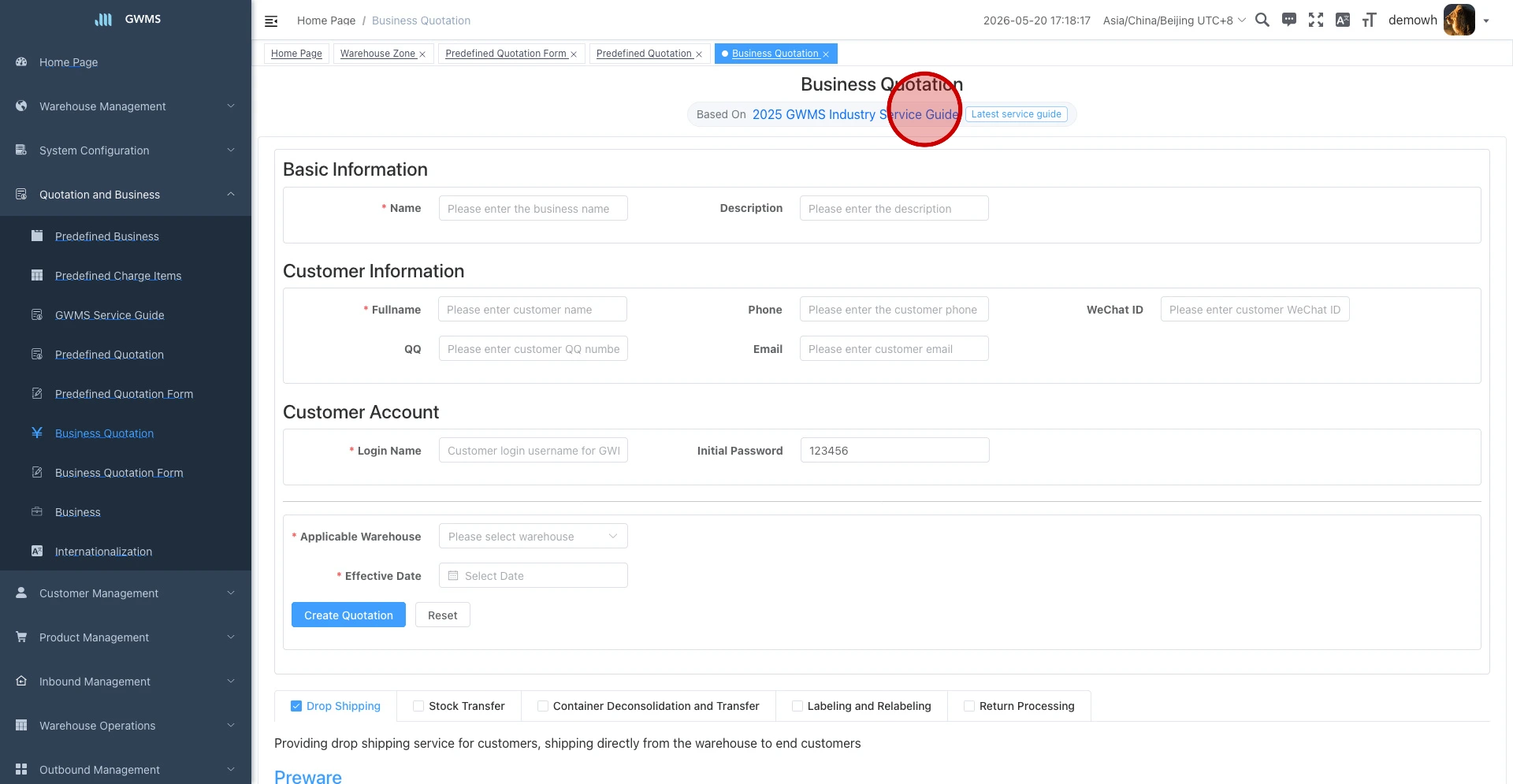Open the messages chat bubble icon
1513x784 pixels.
1289,20
